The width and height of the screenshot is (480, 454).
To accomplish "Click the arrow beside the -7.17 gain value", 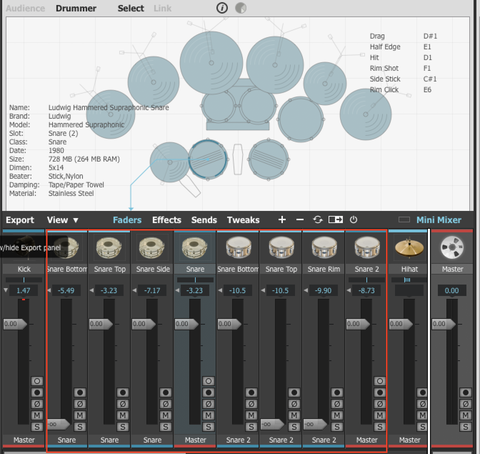I will pos(134,290).
